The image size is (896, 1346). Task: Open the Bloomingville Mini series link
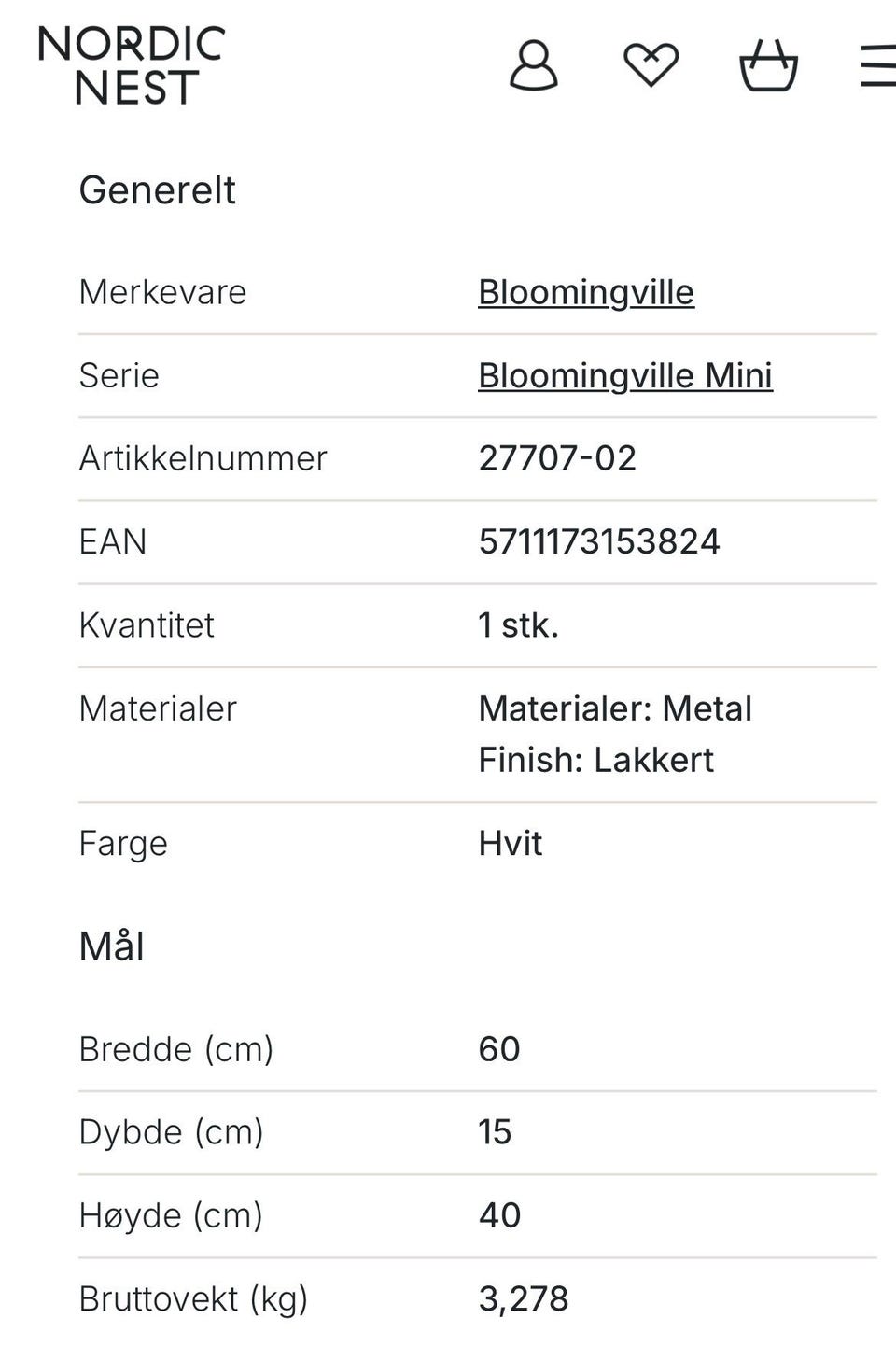pos(625,375)
